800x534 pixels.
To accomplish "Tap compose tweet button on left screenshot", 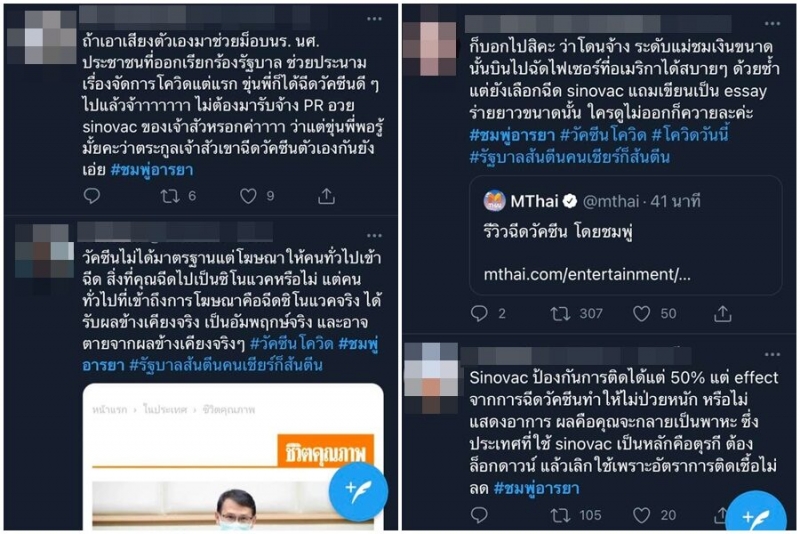I will pos(358,492).
